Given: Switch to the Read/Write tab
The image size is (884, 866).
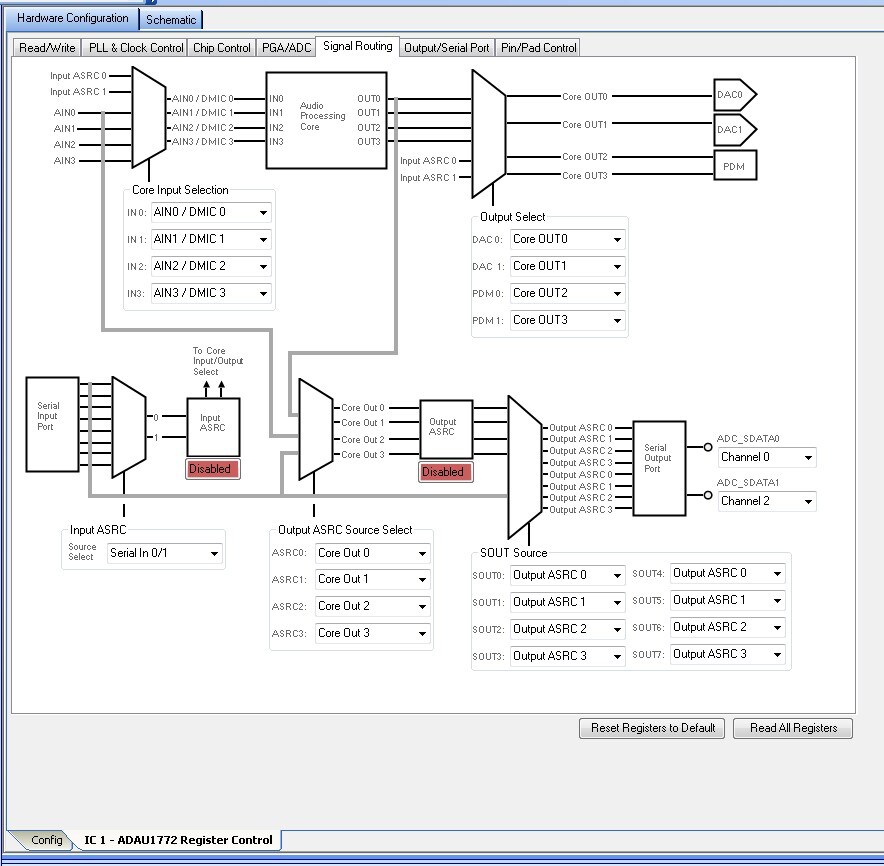Looking at the screenshot, I should pos(47,48).
